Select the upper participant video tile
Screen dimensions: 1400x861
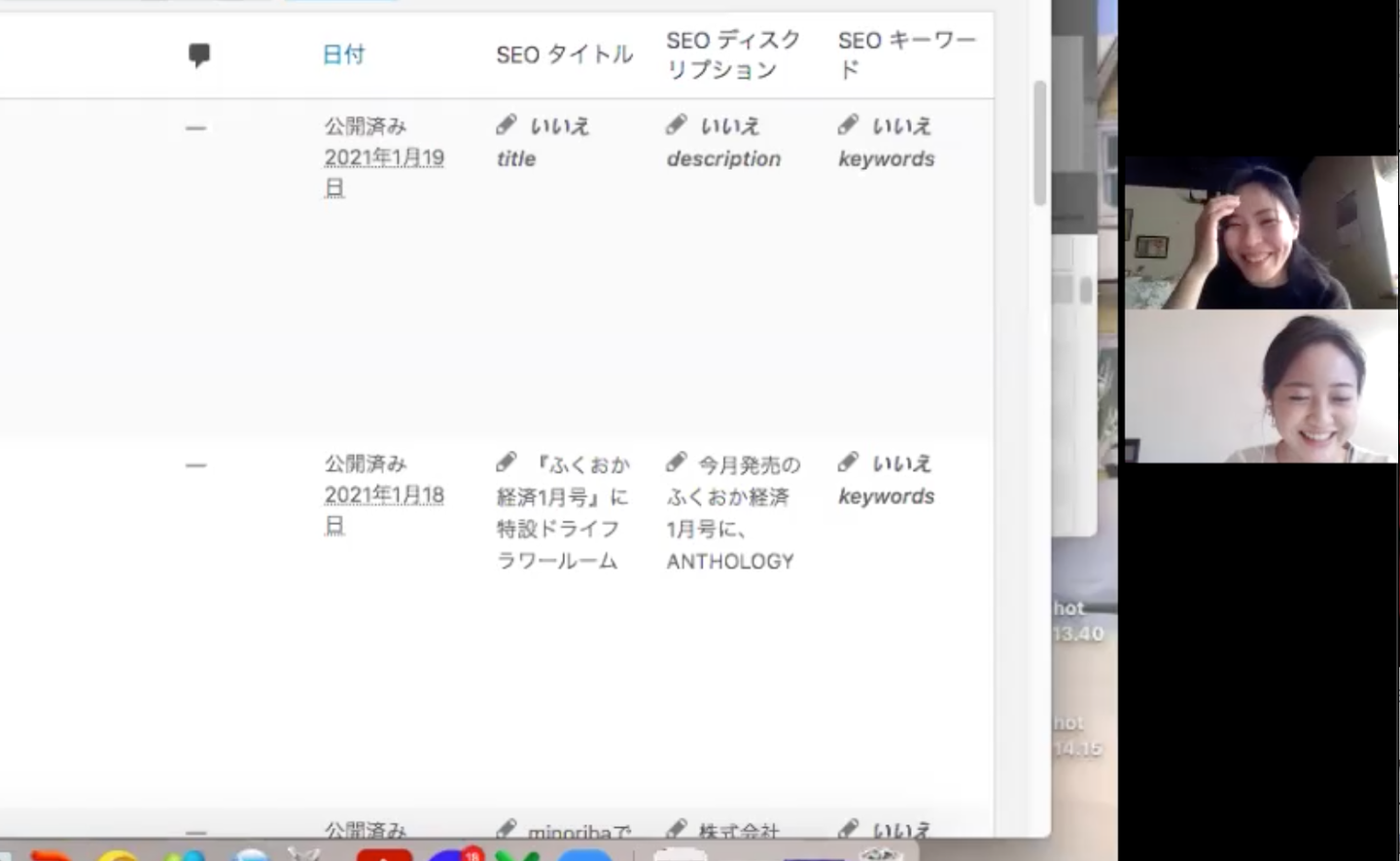(1261, 232)
